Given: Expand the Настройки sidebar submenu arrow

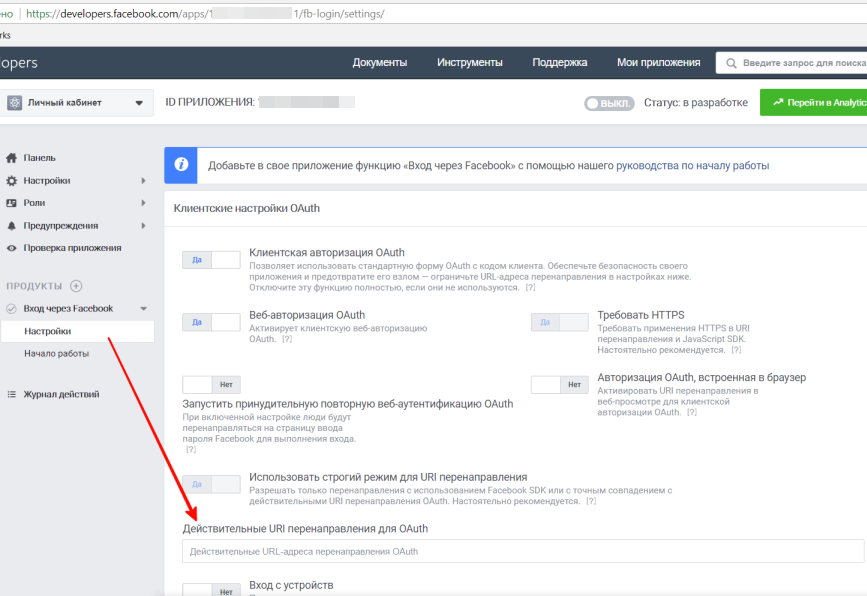Looking at the screenshot, I should point(143,181).
